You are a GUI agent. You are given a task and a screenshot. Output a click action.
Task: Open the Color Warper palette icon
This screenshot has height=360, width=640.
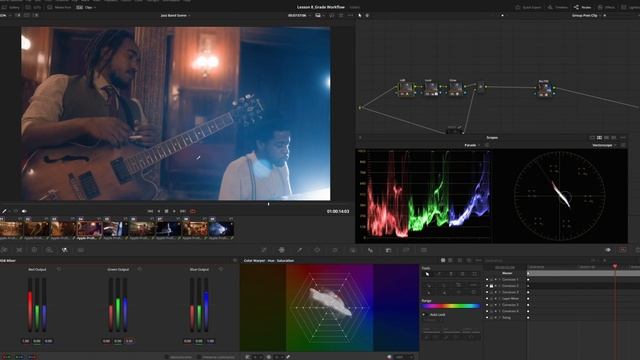(282, 250)
